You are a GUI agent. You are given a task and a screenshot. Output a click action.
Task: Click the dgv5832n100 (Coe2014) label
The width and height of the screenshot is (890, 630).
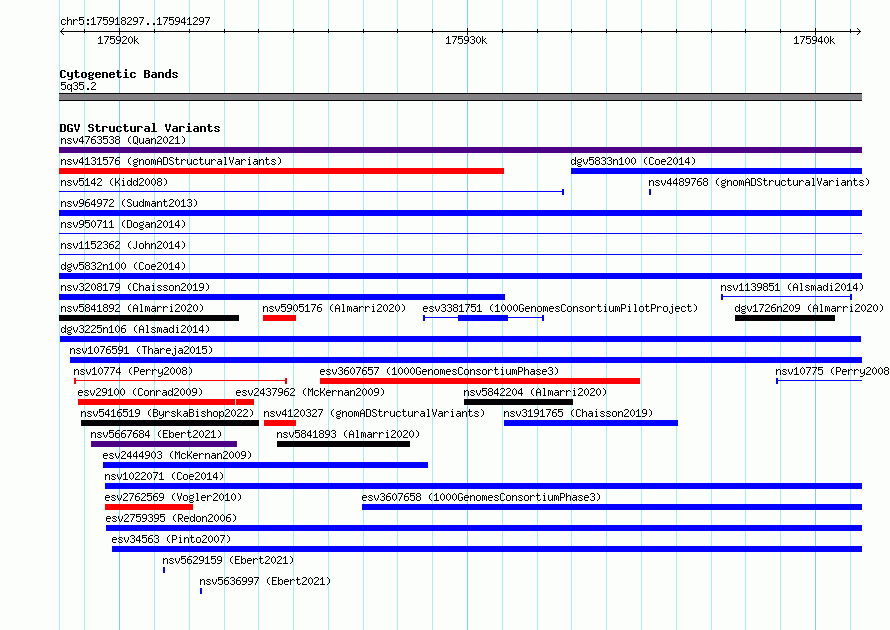pyautogui.click(x=123, y=266)
